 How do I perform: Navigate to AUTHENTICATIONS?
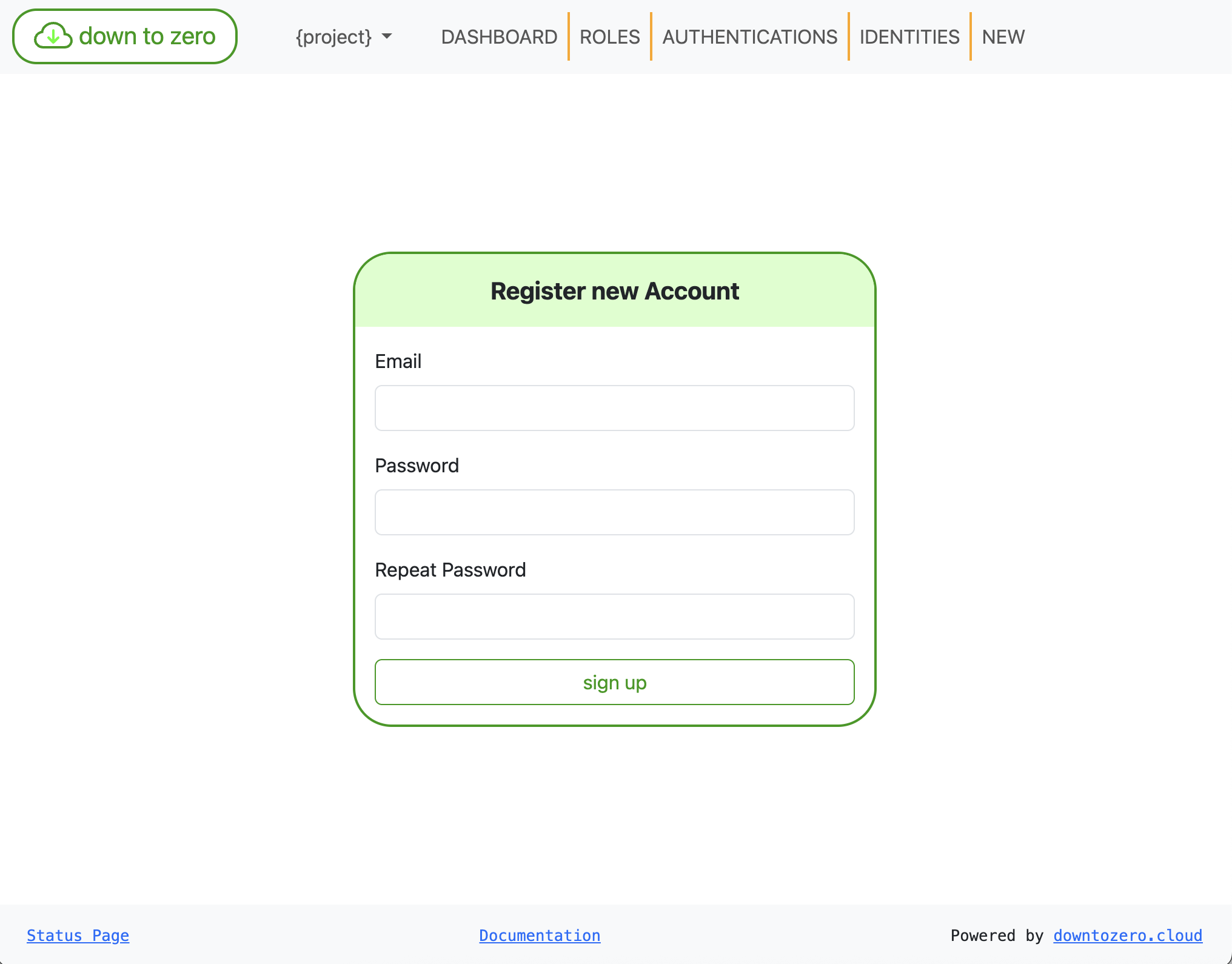point(749,37)
